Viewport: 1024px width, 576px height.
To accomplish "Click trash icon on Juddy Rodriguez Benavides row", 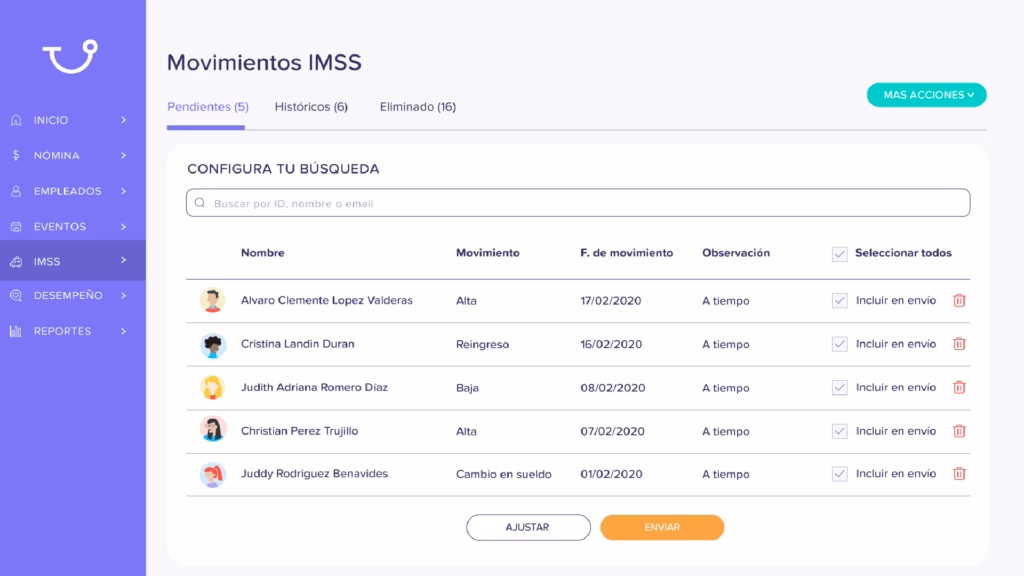I will point(959,473).
